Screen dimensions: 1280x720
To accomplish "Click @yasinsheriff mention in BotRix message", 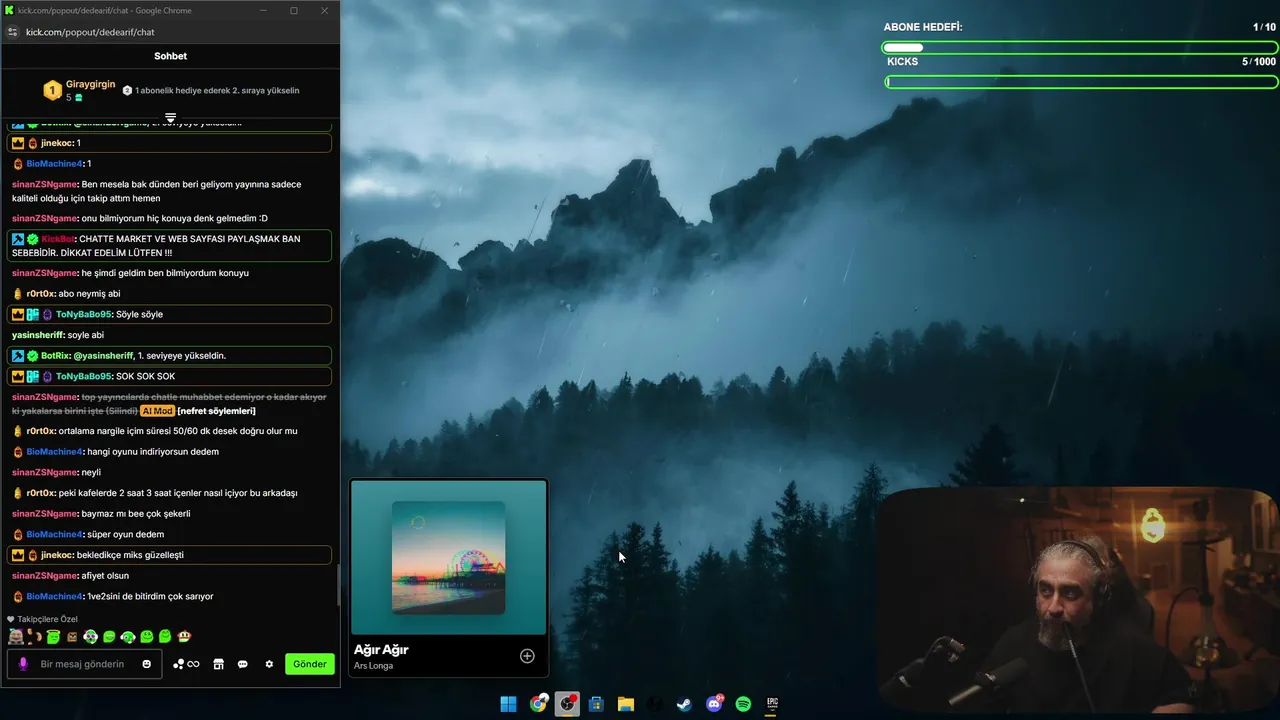I will pos(103,356).
